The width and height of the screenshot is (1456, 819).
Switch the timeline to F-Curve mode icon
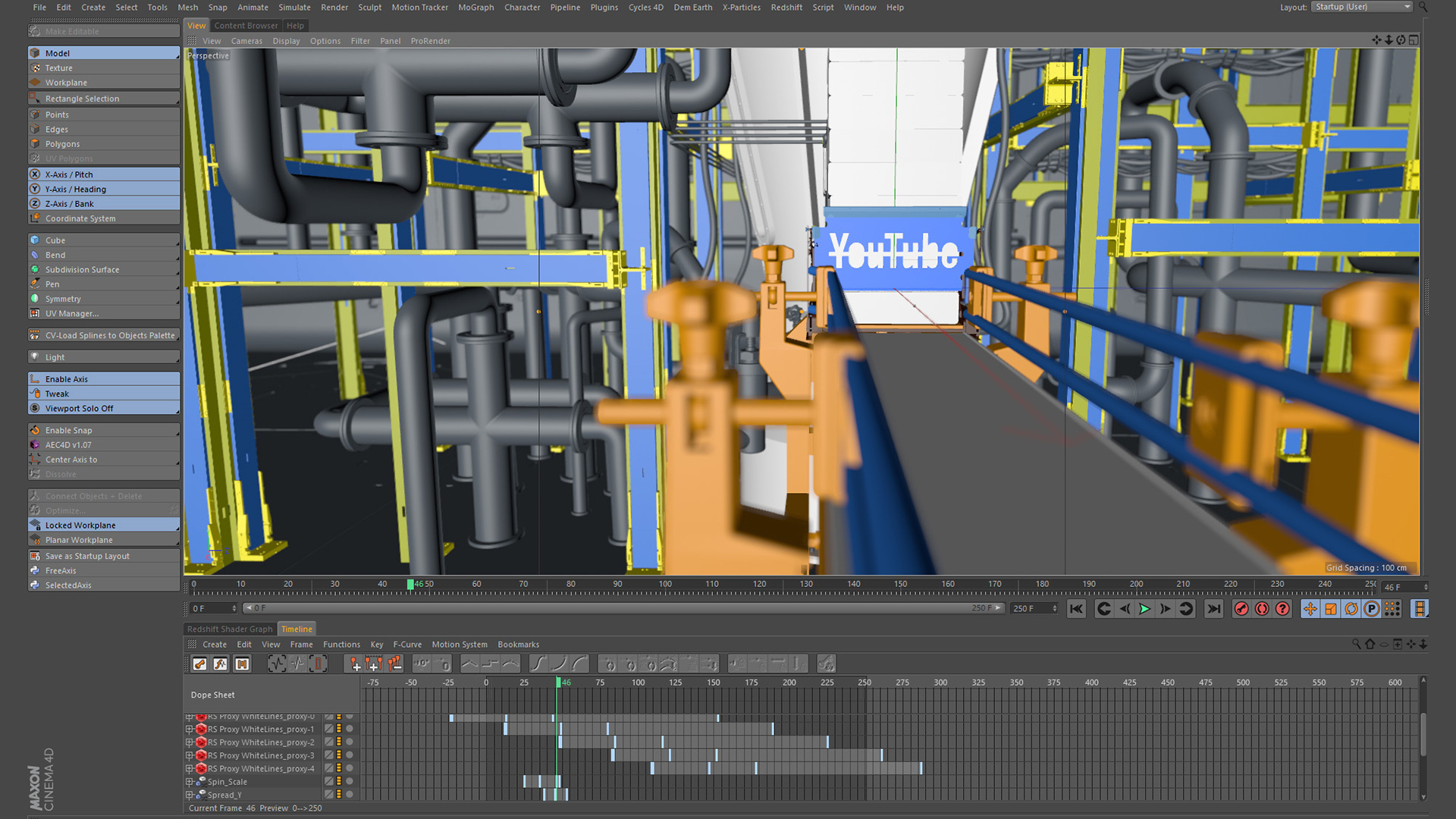(221, 664)
